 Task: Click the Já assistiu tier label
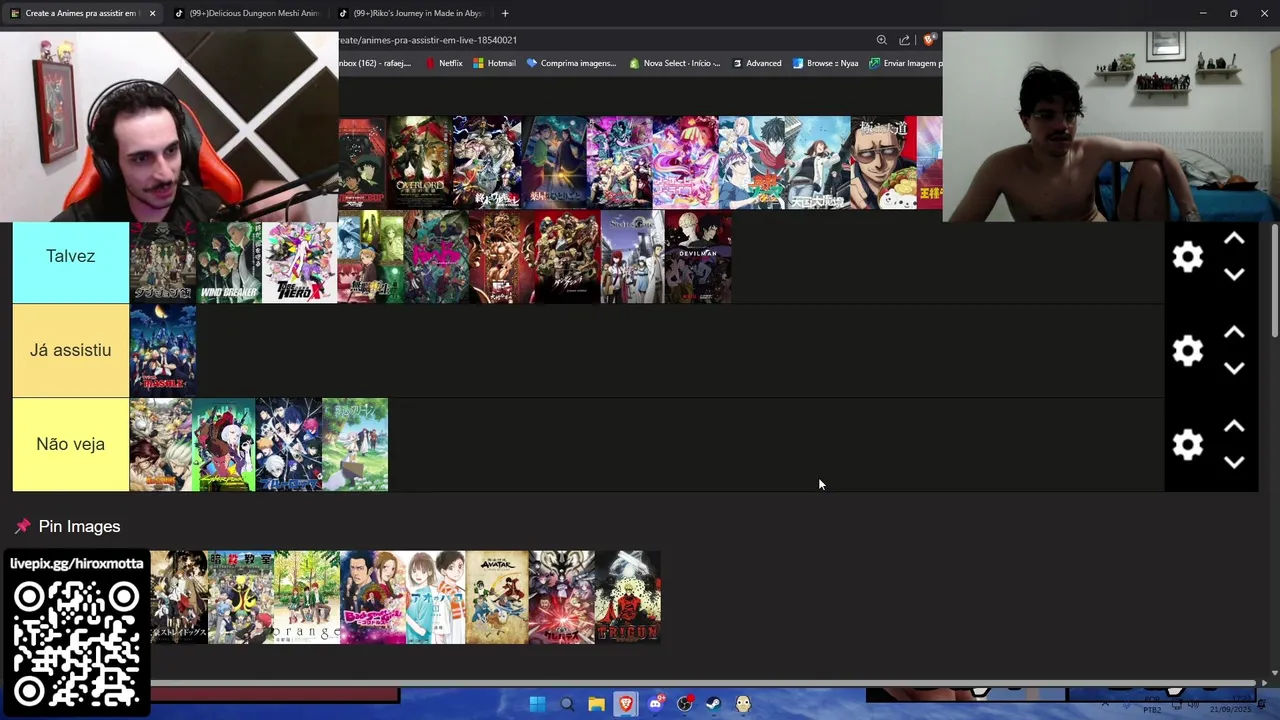[70, 350]
